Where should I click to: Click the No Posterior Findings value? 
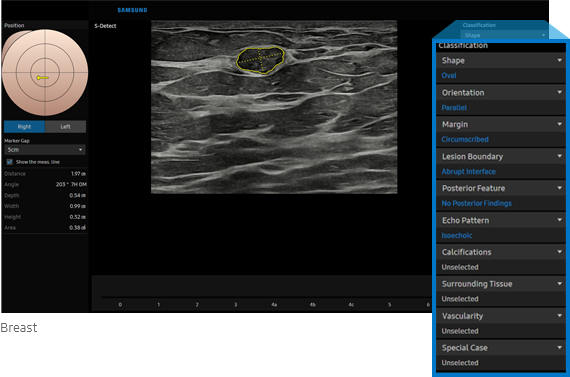477,203
